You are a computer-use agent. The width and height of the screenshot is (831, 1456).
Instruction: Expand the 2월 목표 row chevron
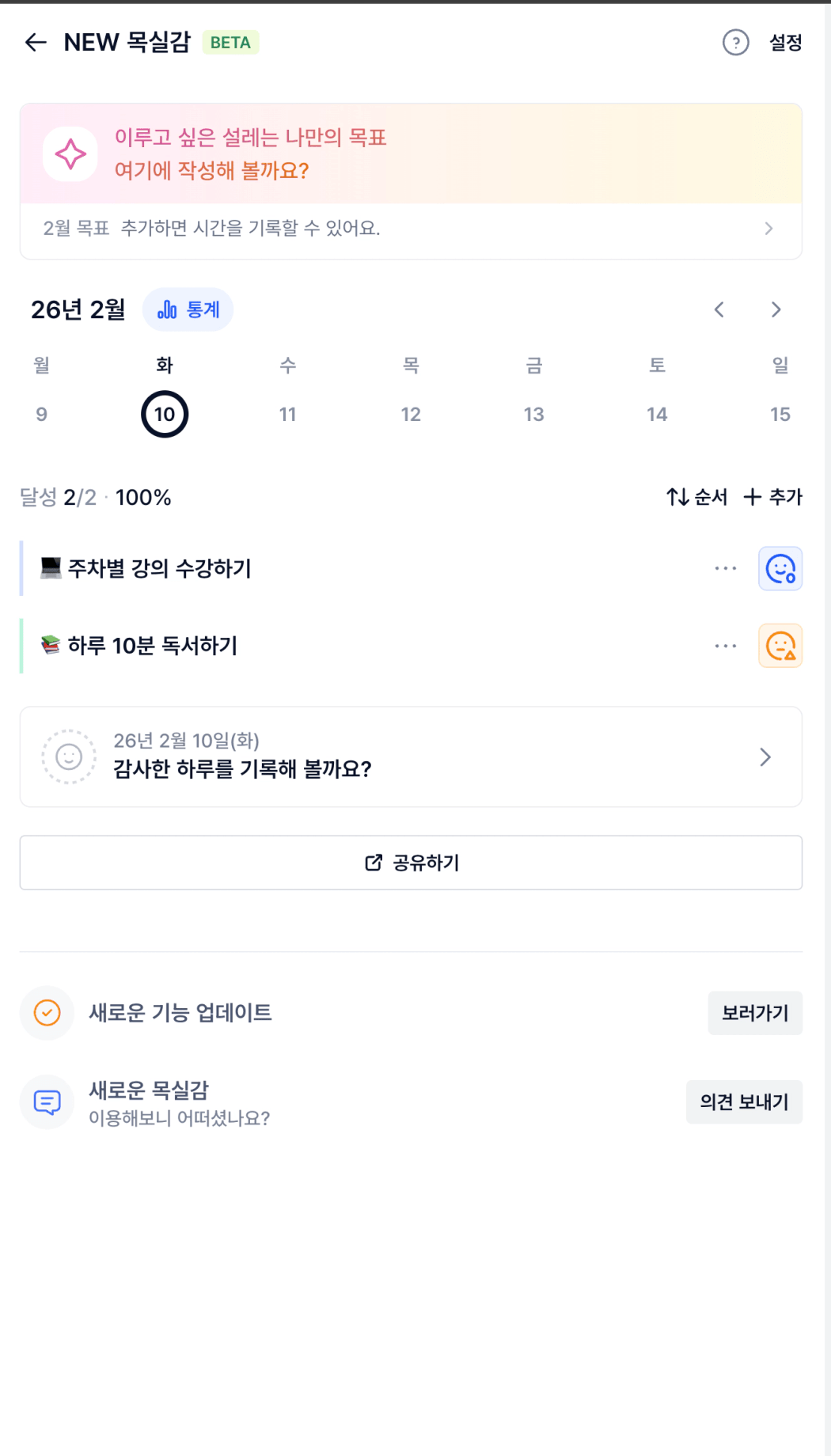click(768, 229)
